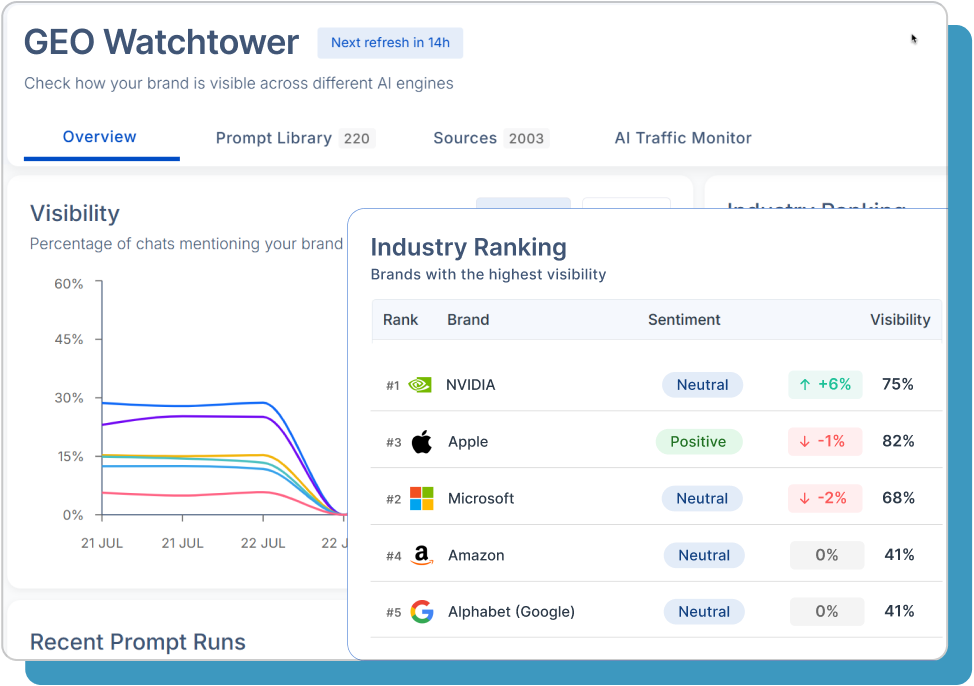Click the 220 count badge on Prompt Library
This screenshot has width=974, height=686.
(357, 138)
